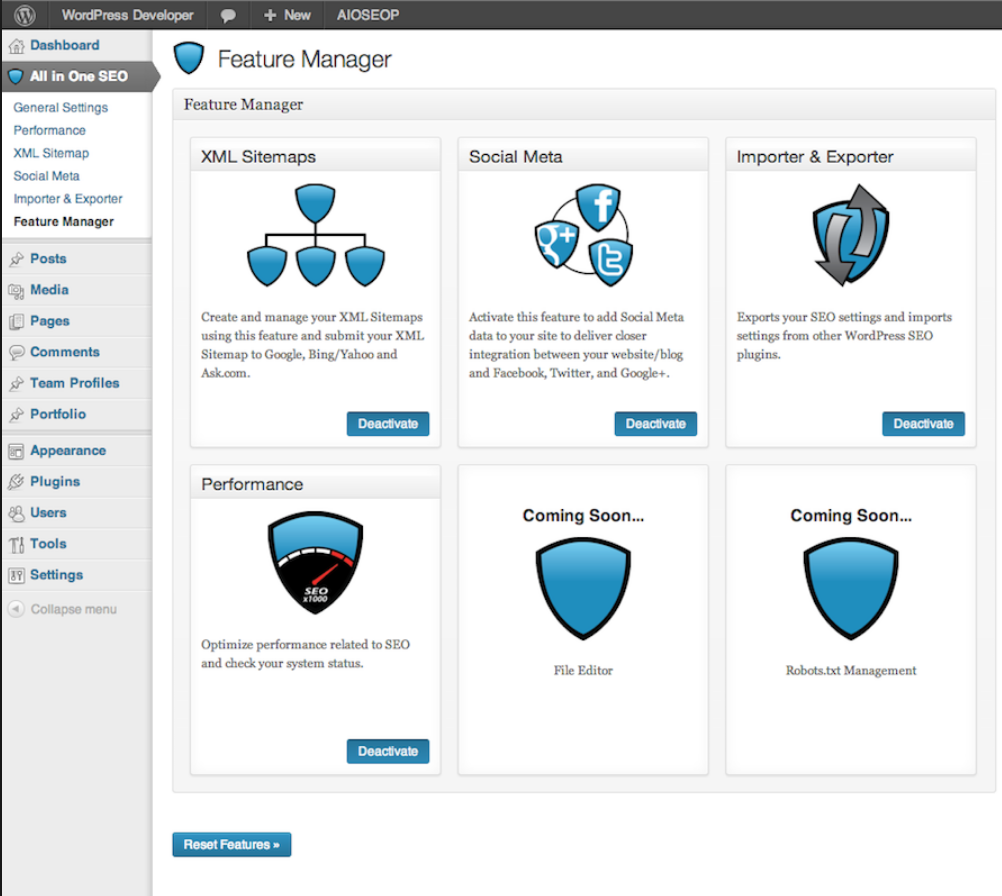This screenshot has width=1002, height=896.
Task: Open the Team Profiles menu item
Action: 77,383
